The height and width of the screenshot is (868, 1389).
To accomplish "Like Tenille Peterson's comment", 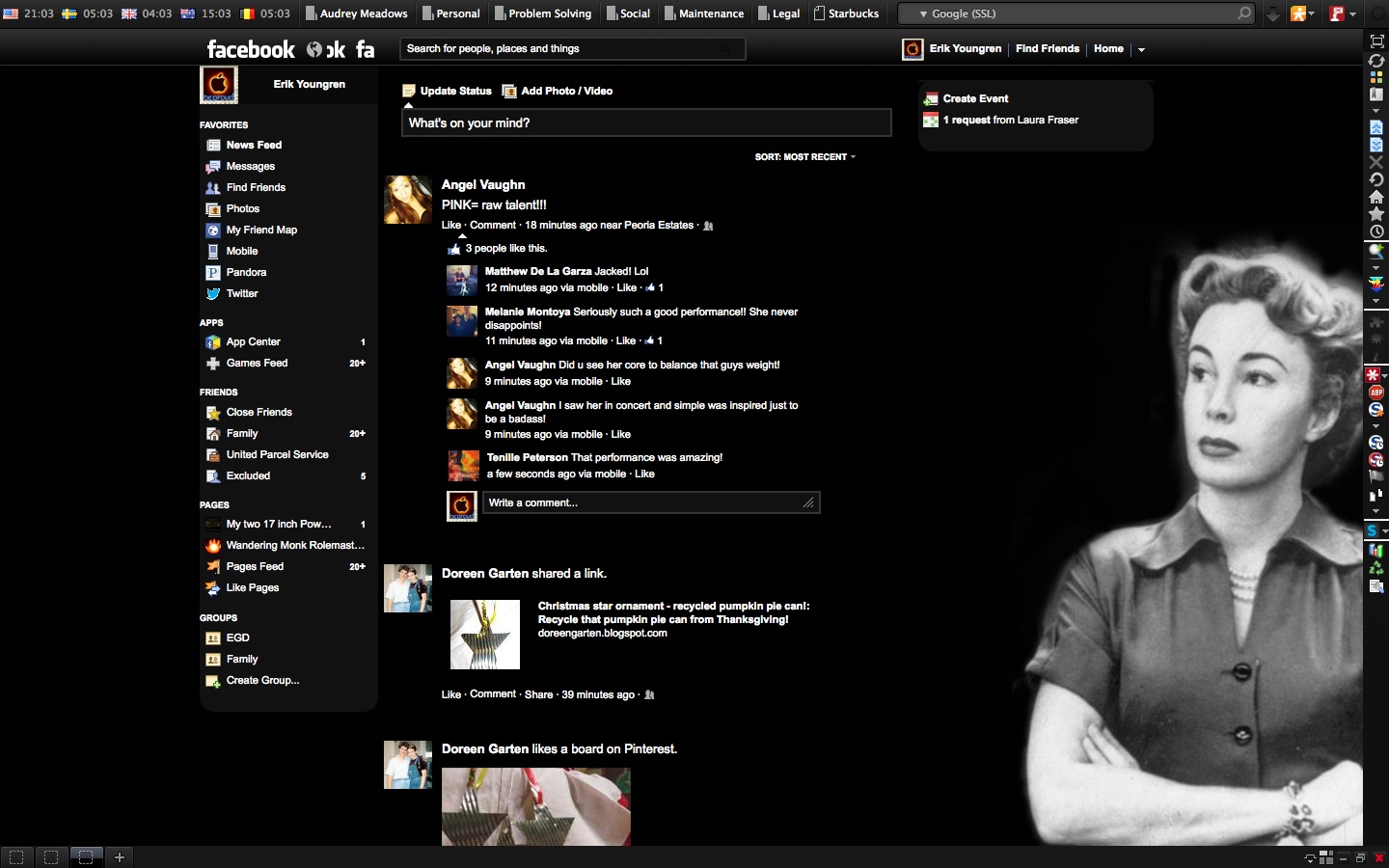I will 644,475.
